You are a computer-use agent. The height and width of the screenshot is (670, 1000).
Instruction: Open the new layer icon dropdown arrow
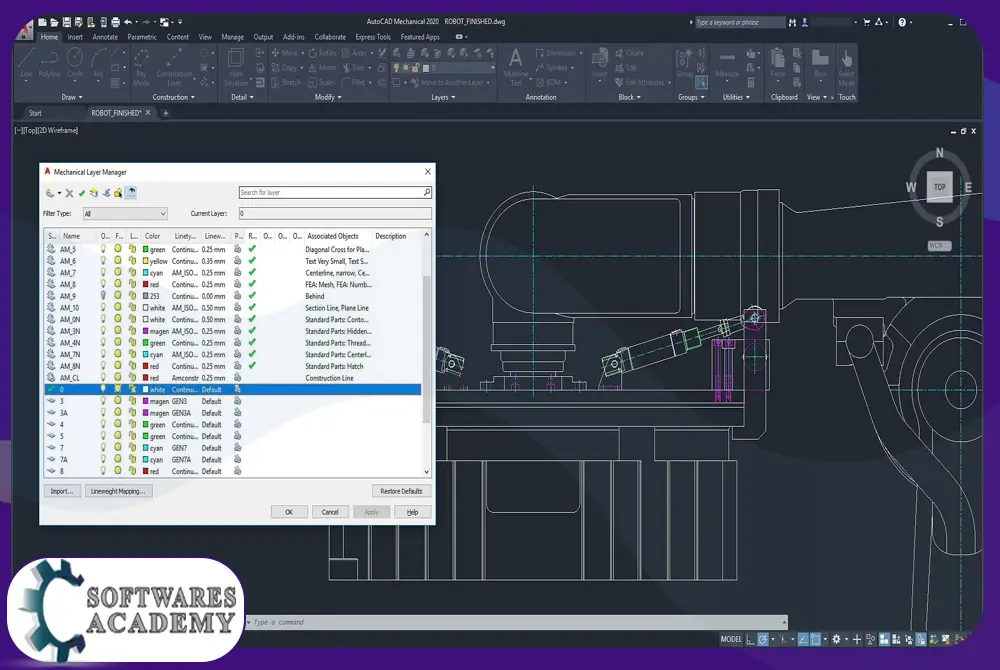click(x=59, y=193)
